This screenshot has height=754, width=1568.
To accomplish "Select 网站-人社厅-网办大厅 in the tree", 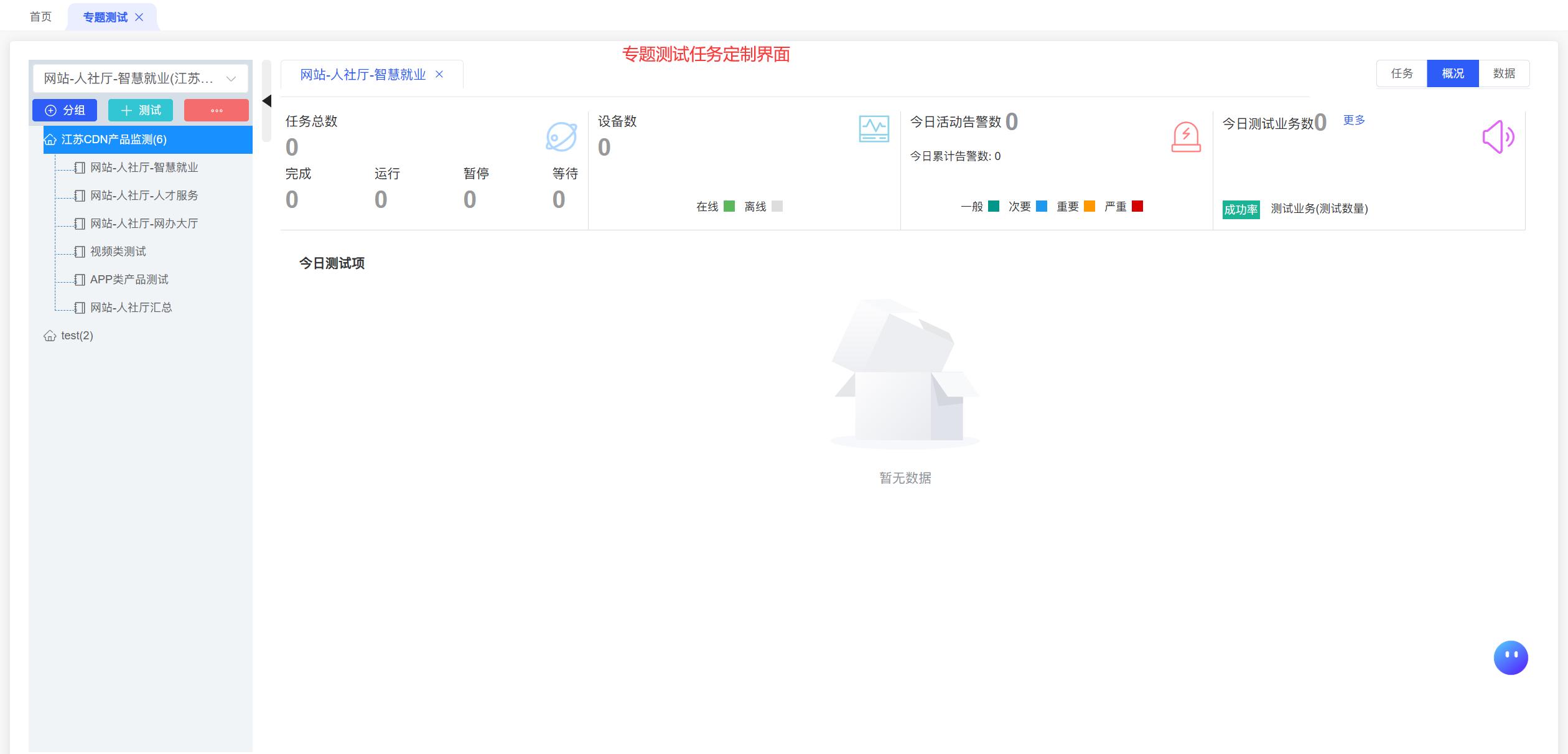I will (x=144, y=224).
